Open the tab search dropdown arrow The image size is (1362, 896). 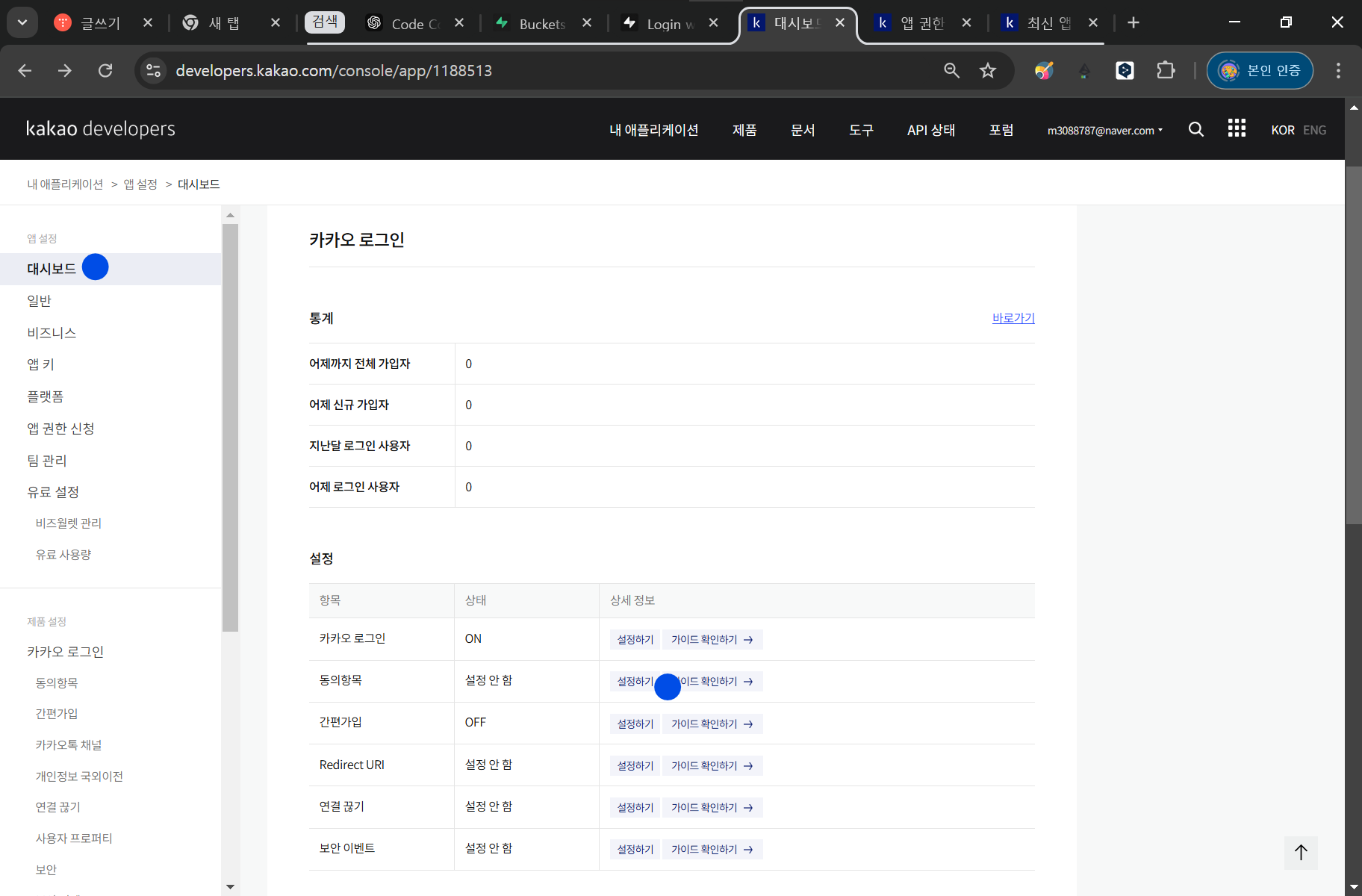(22, 22)
